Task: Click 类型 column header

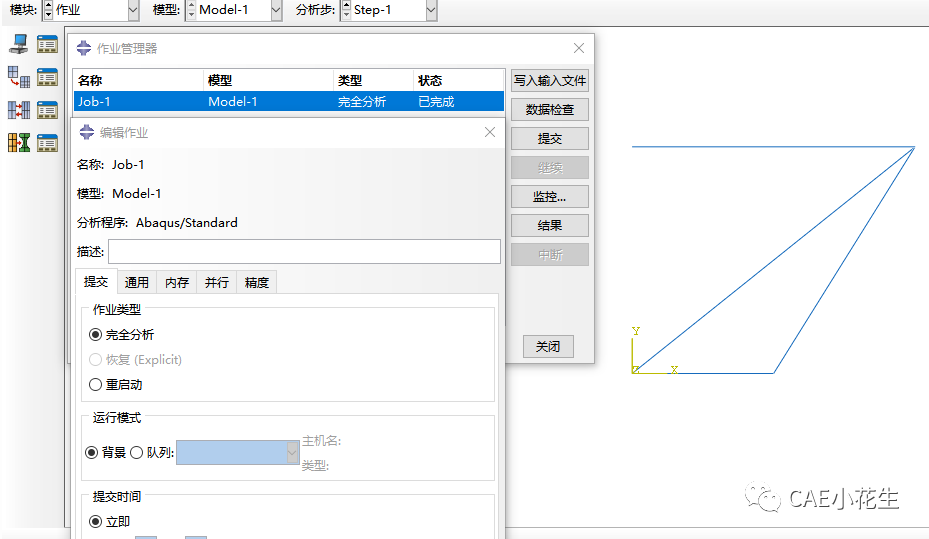Action: pyautogui.click(x=373, y=81)
